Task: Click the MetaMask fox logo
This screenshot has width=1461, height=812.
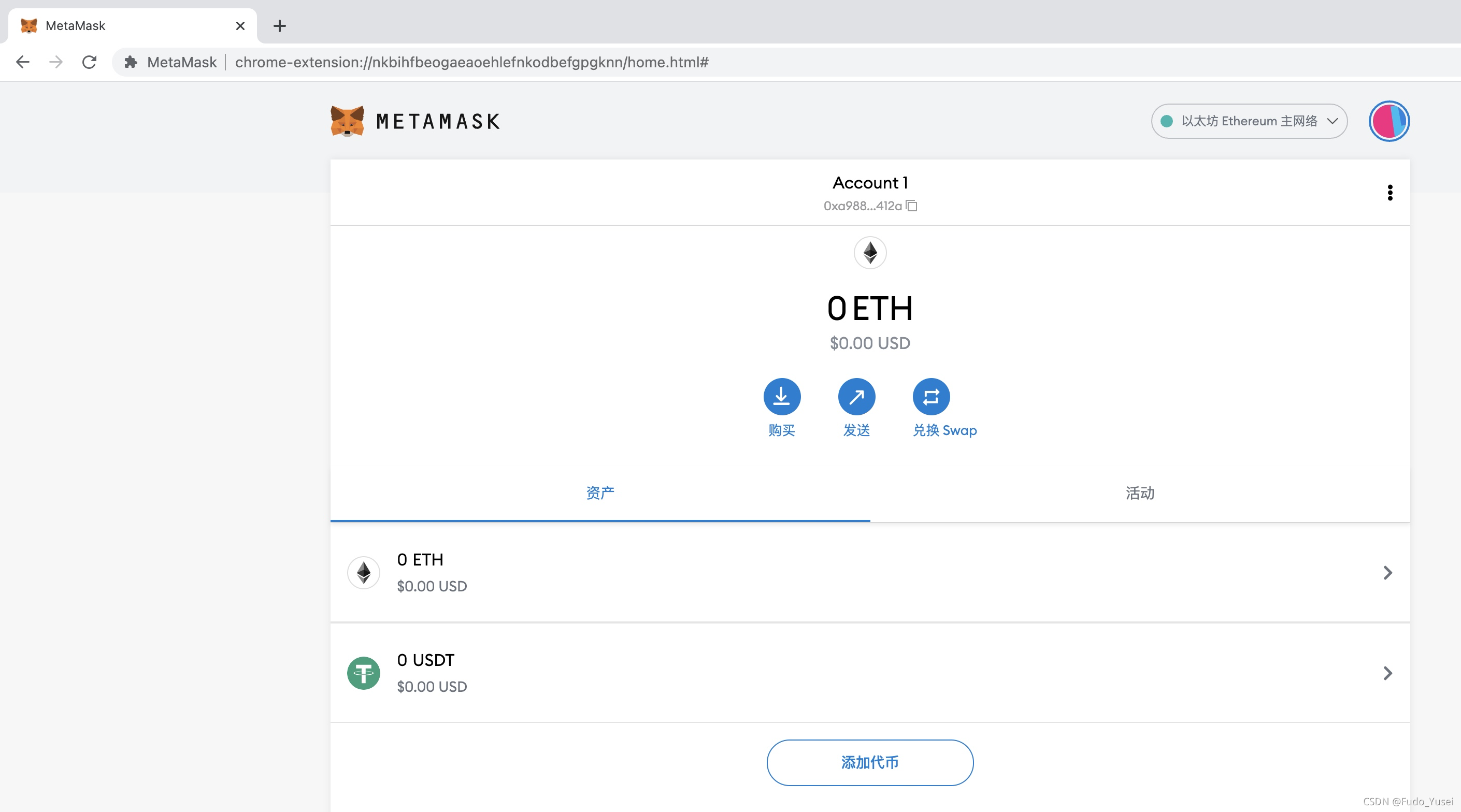Action: (x=347, y=121)
